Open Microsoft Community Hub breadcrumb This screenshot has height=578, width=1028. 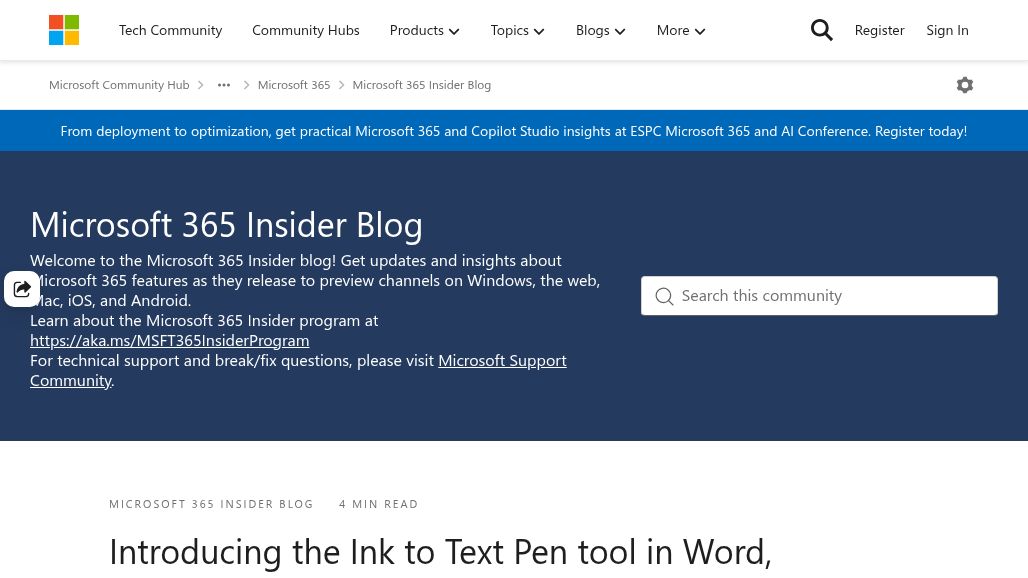pyautogui.click(x=119, y=85)
